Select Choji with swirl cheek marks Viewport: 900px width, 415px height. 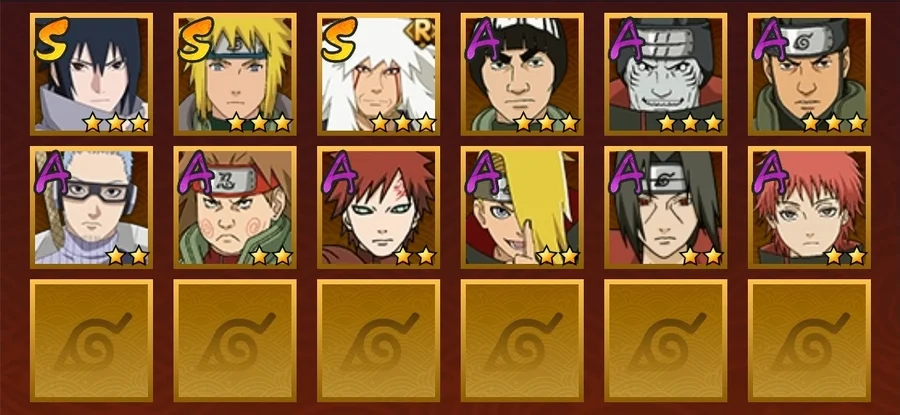235,207
